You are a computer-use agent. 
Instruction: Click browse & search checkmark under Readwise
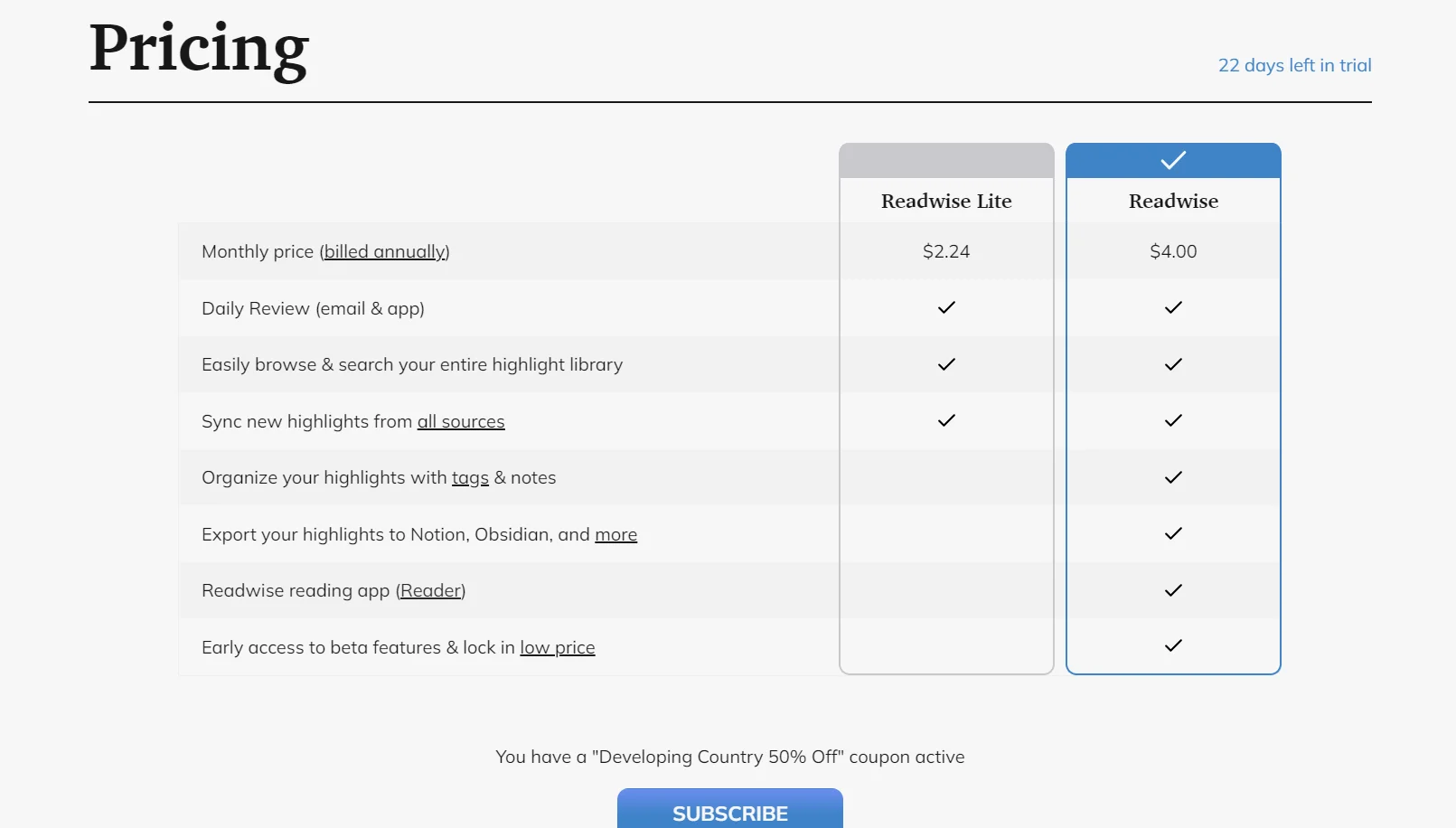point(1173,364)
